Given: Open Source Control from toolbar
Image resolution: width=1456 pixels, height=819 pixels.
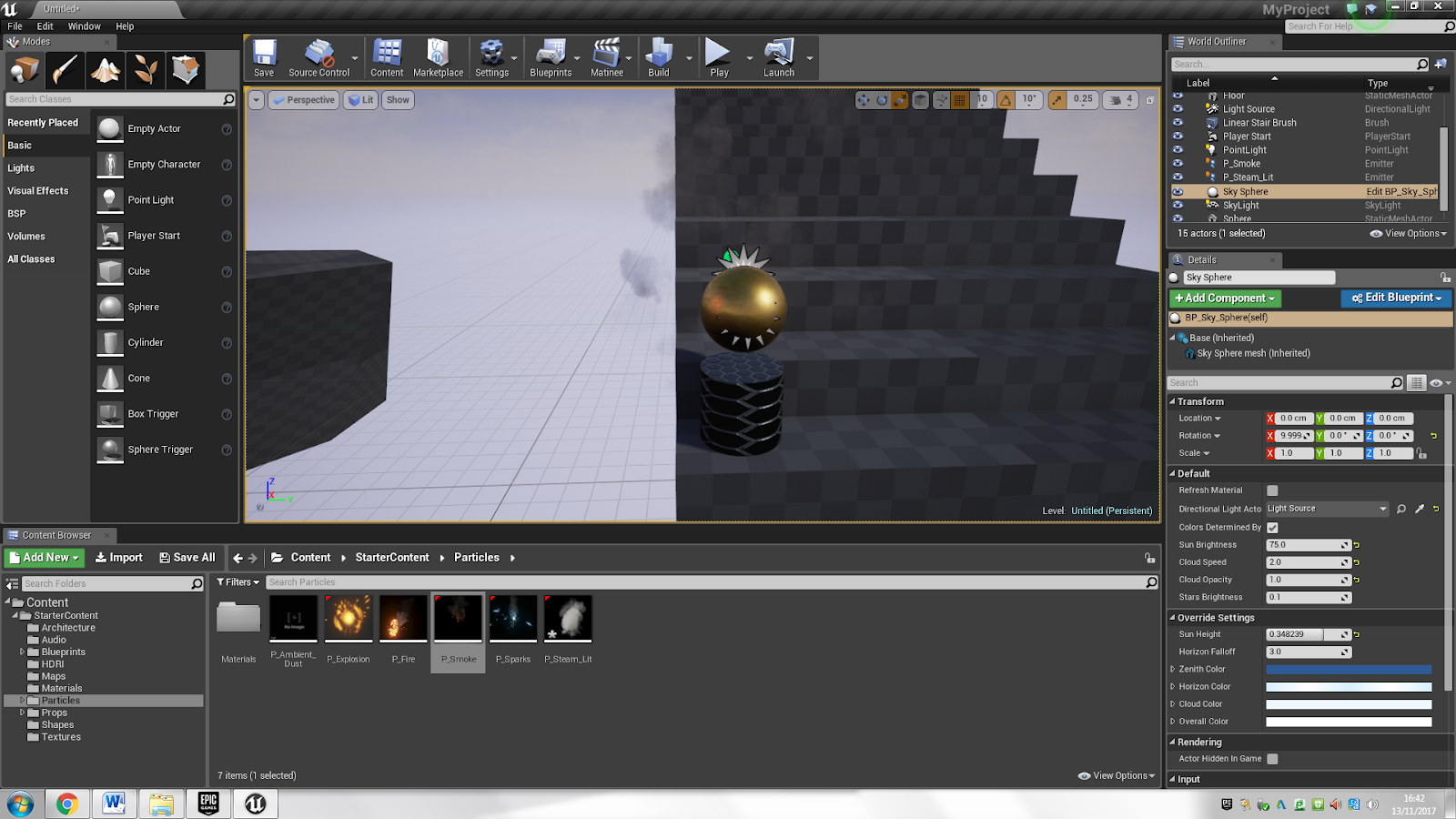Looking at the screenshot, I should tap(318, 58).
